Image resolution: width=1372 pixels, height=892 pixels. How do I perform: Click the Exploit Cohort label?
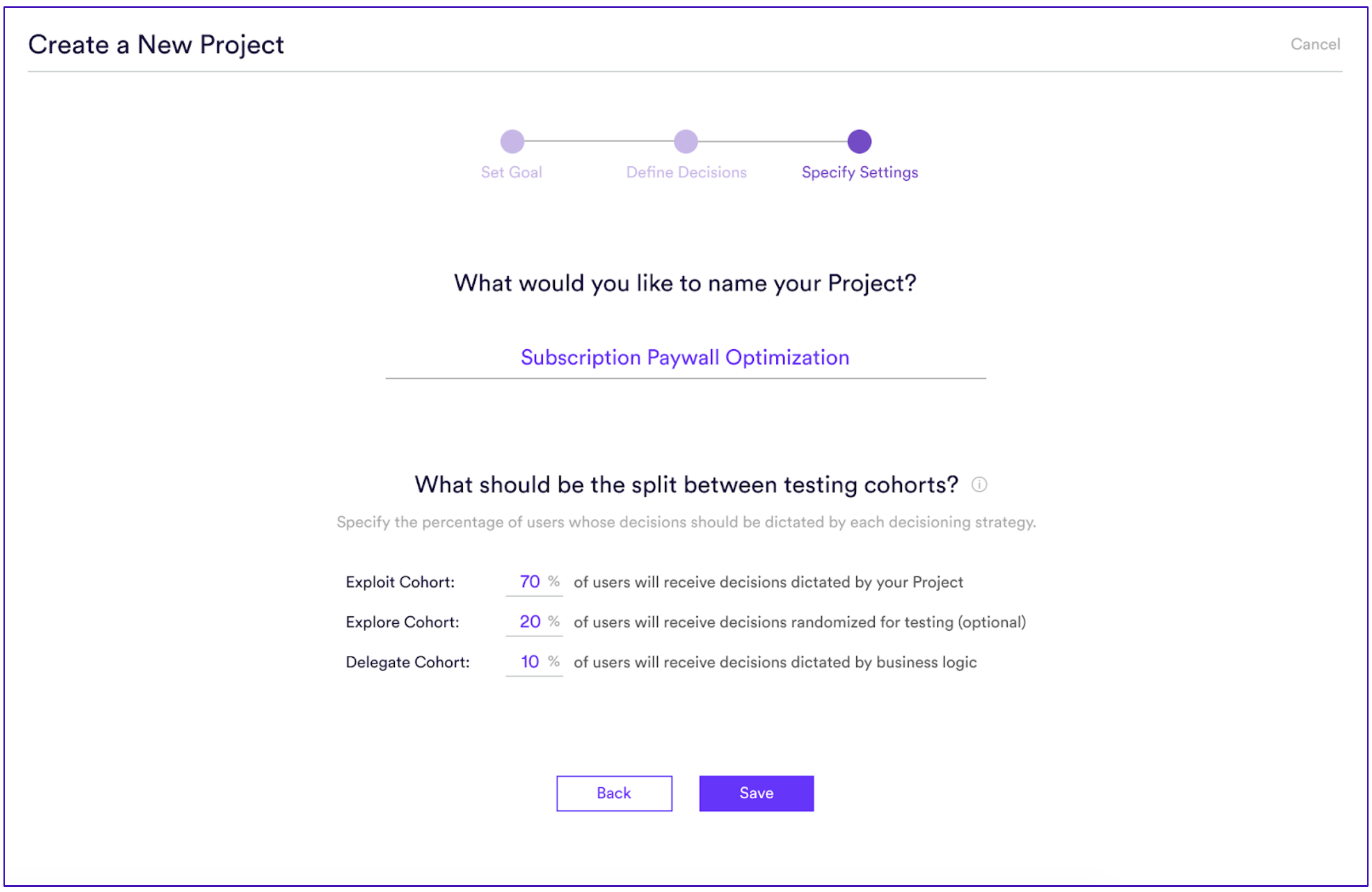(x=400, y=582)
